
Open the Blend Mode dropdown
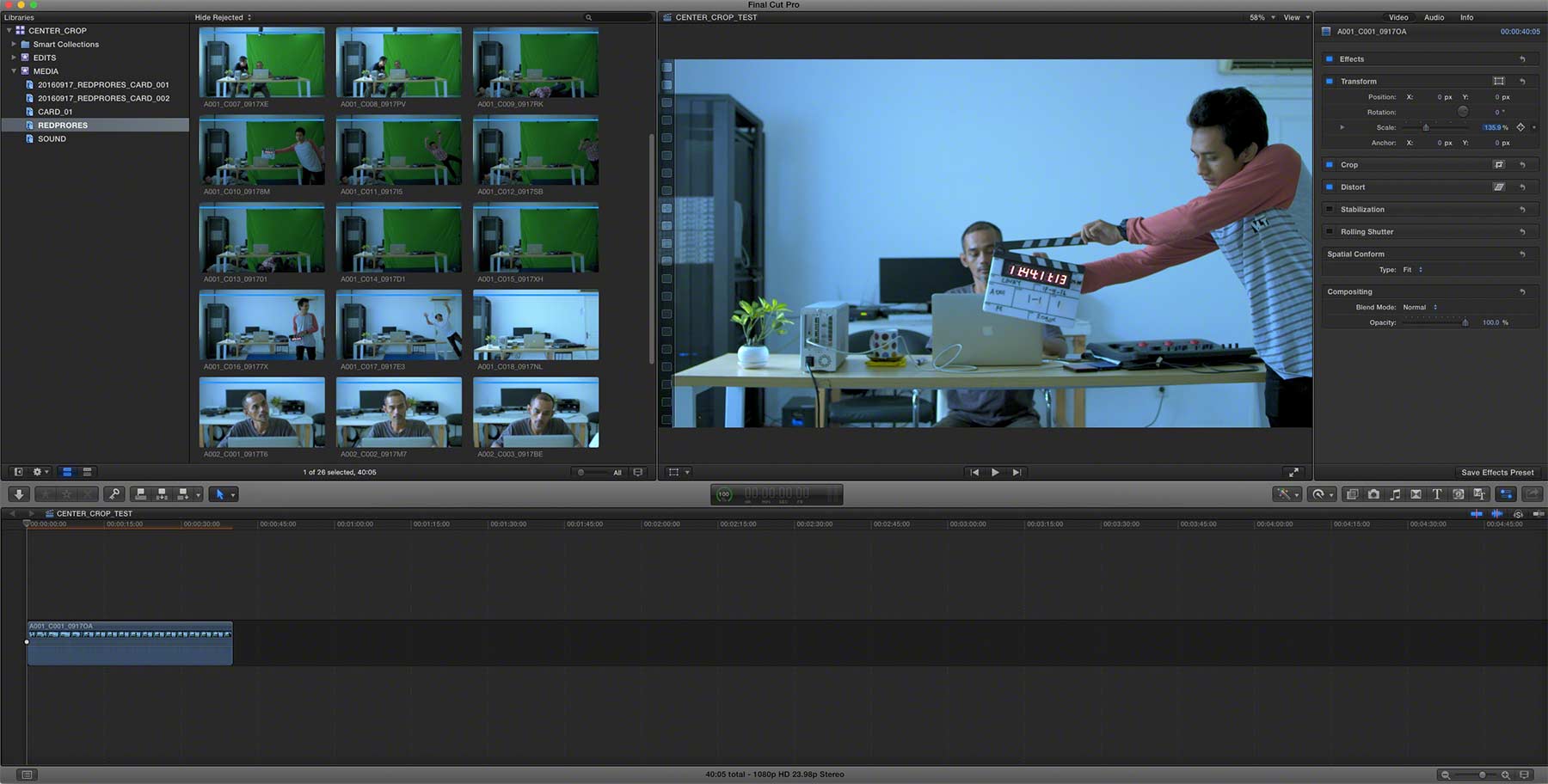coord(1420,307)
